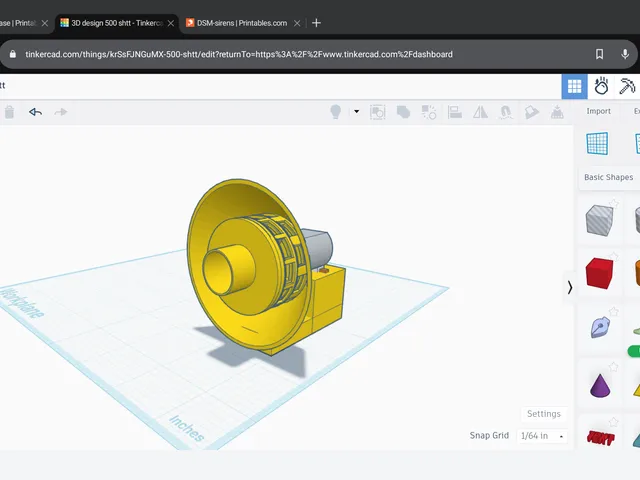Switch to the DSM-sirens Printables tab
This screenshot has height=480, width=640.
click(241, 23)
